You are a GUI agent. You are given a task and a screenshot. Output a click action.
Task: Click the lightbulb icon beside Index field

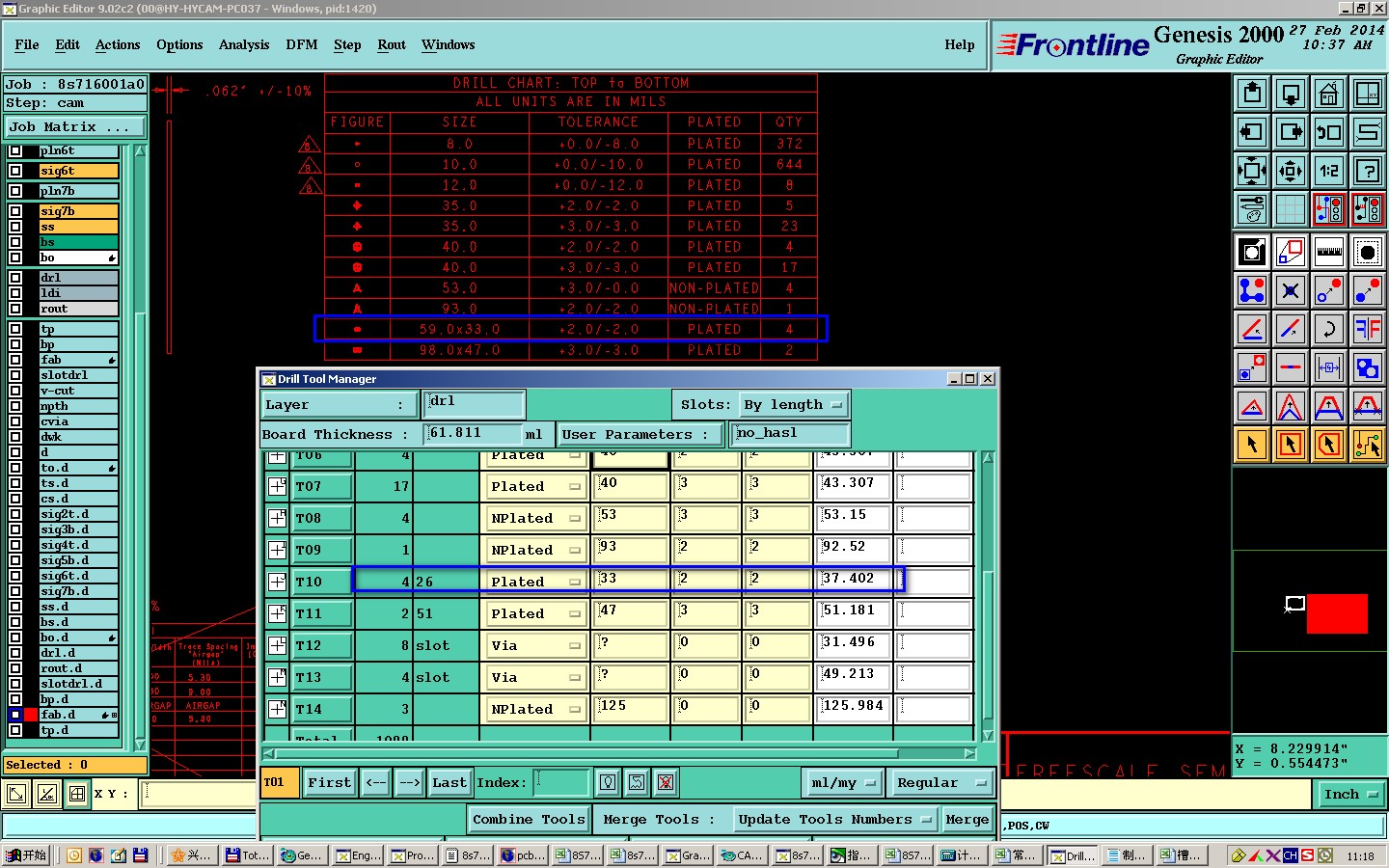point(608,782)
